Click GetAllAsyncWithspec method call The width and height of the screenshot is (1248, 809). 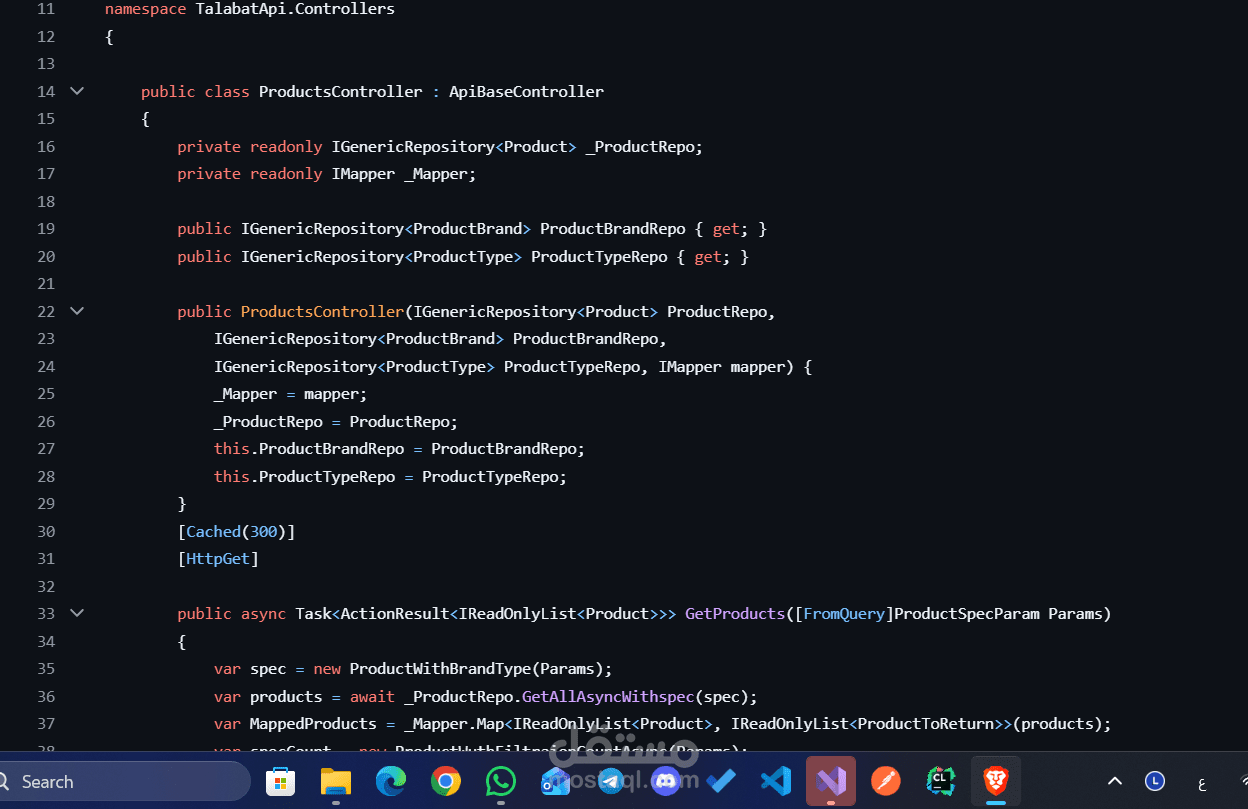click(608, 696)
